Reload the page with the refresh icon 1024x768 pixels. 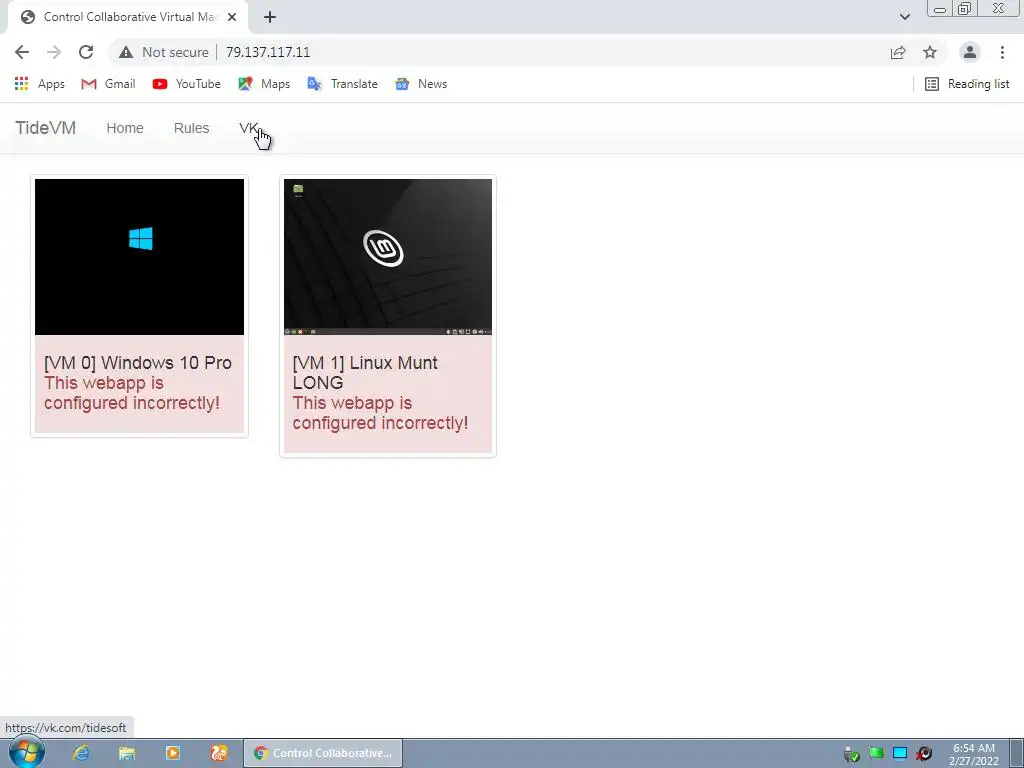86,52
